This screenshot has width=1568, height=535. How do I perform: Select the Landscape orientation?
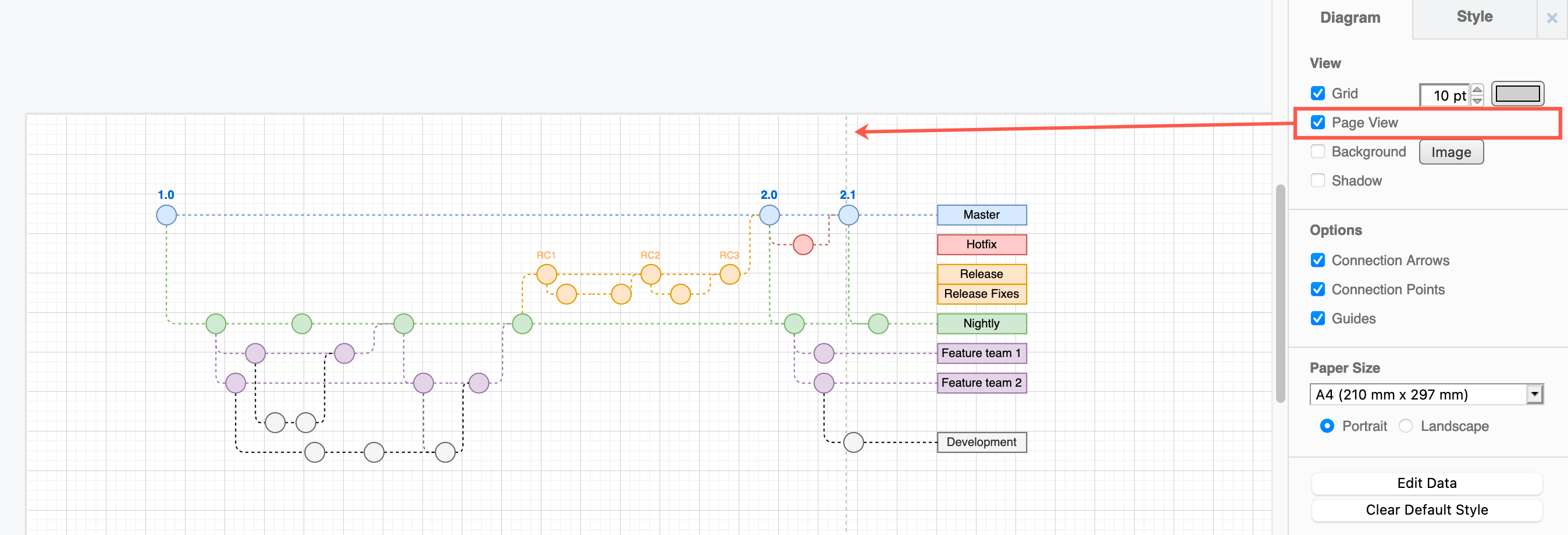pyautogui.click(x=1405, y=426)
